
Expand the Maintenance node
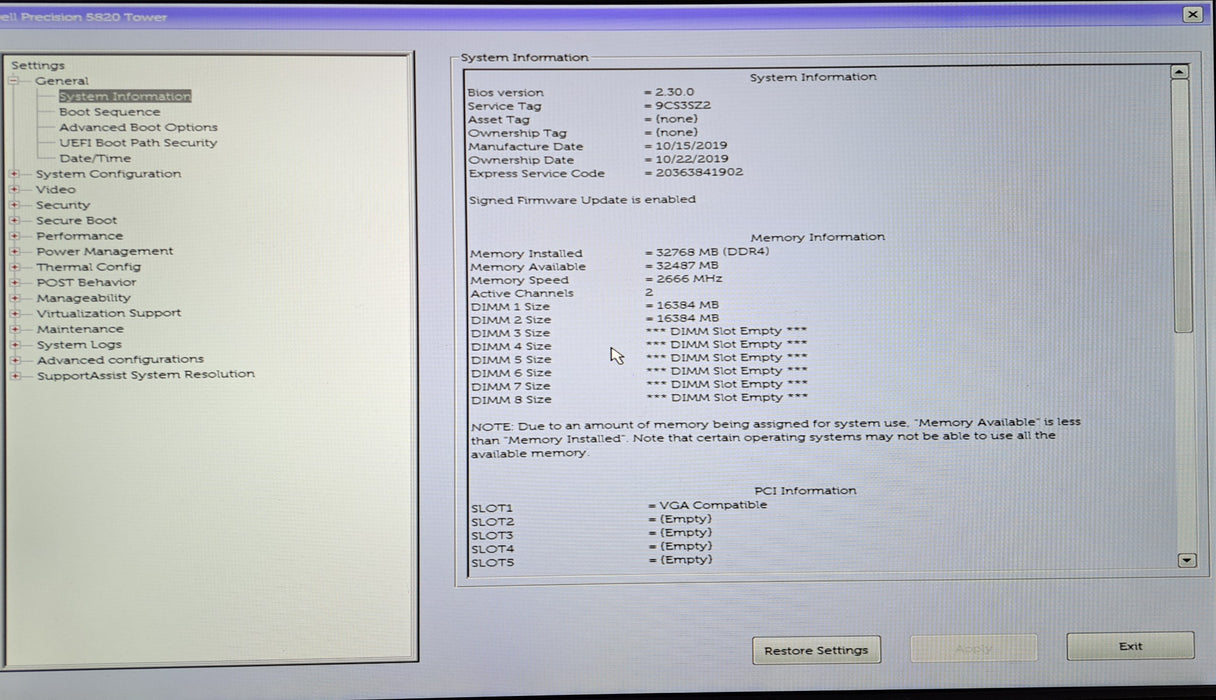[x=15, y=329]
